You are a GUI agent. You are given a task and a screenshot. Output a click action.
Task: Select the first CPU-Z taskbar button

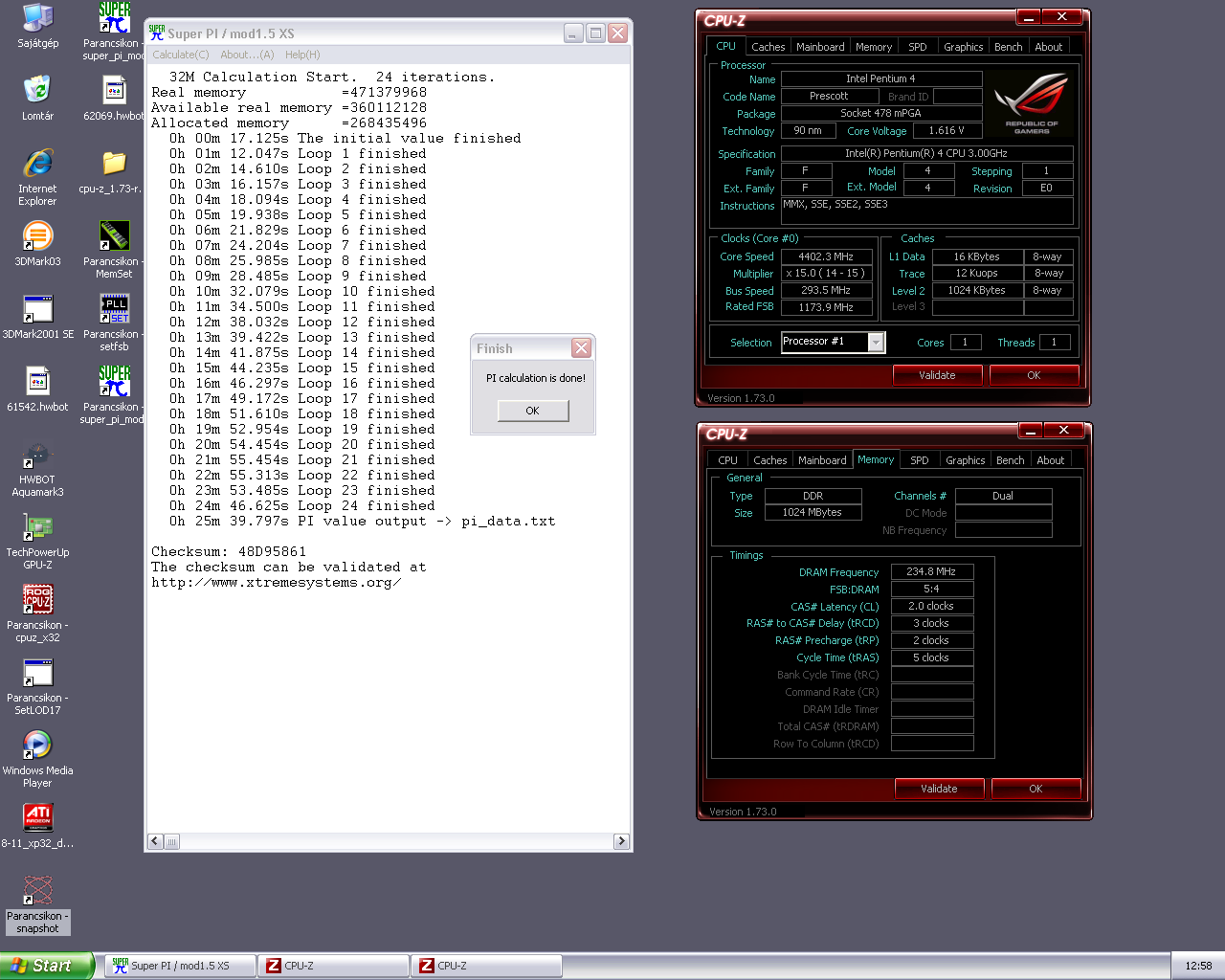pos(333,966)
